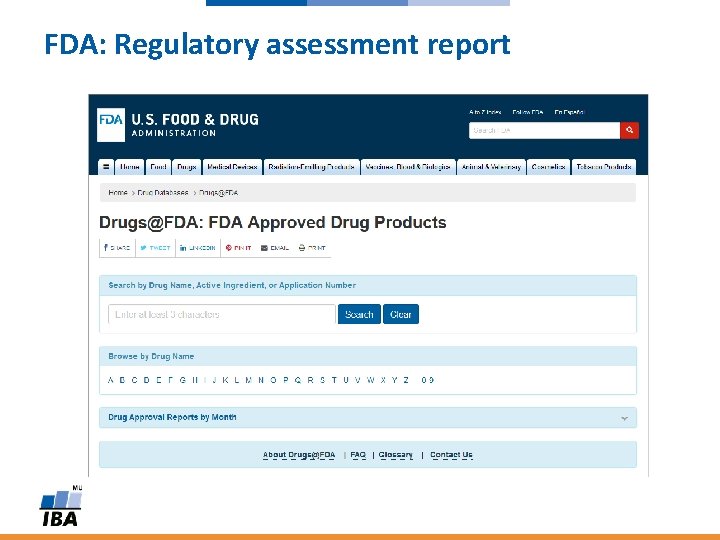
Task: Browse drug names starting with W
Action: pyautogui.click(x=371, y=380)
